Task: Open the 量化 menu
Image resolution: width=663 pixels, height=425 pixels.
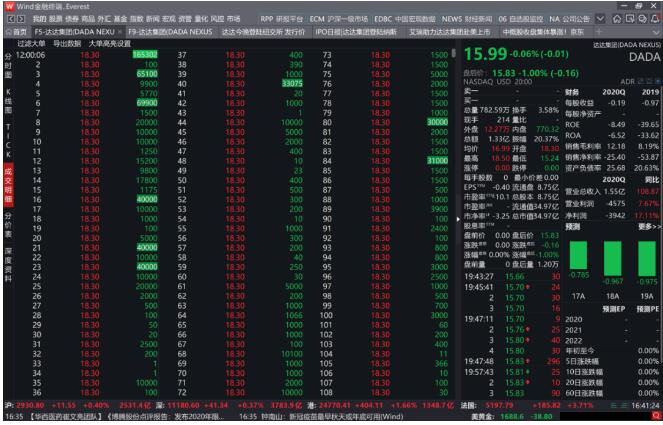Action: [201, 19]
